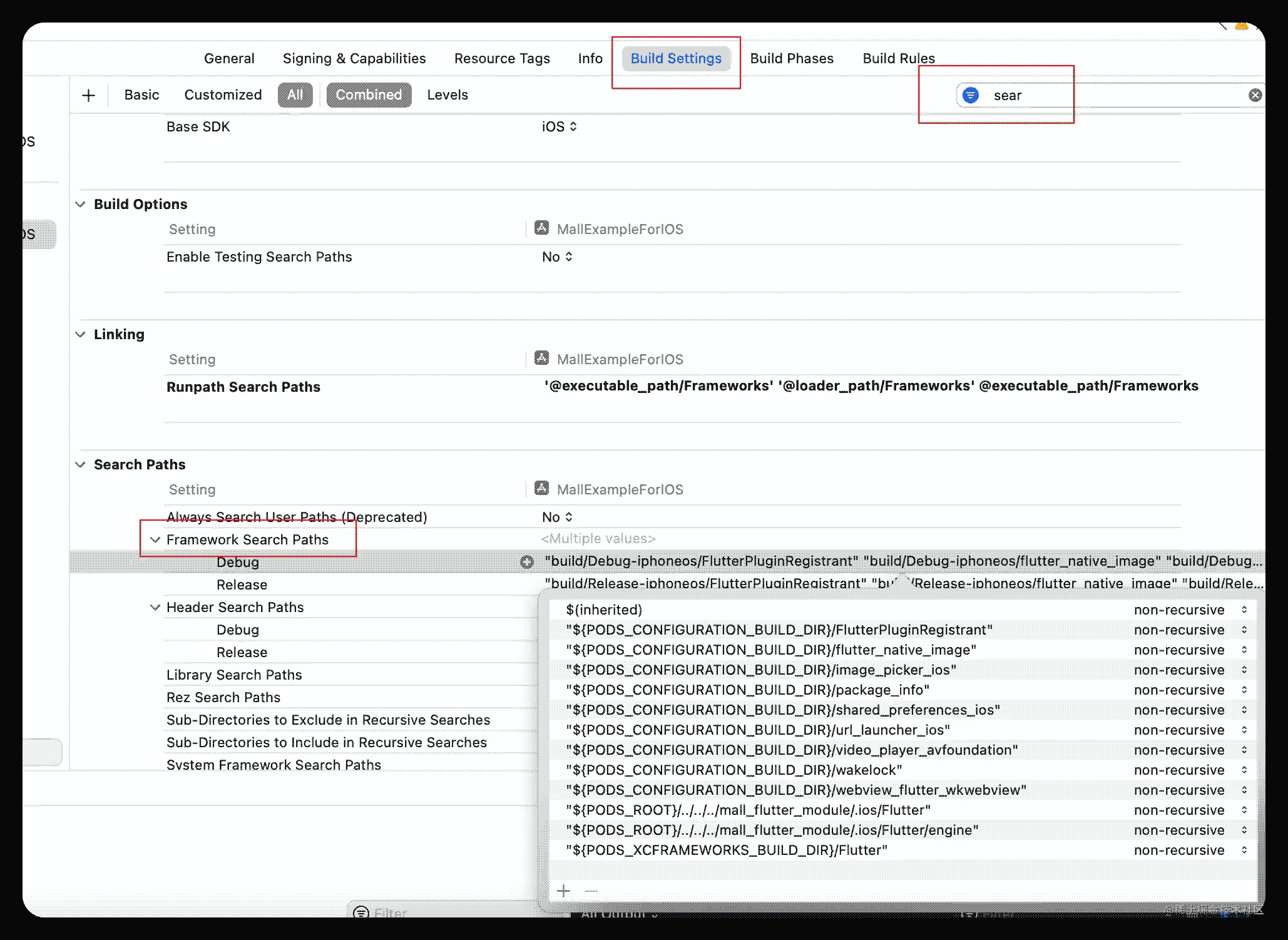Remove selected path with the minus icon
Screen dimensions: 1288x940
point(591,891)
